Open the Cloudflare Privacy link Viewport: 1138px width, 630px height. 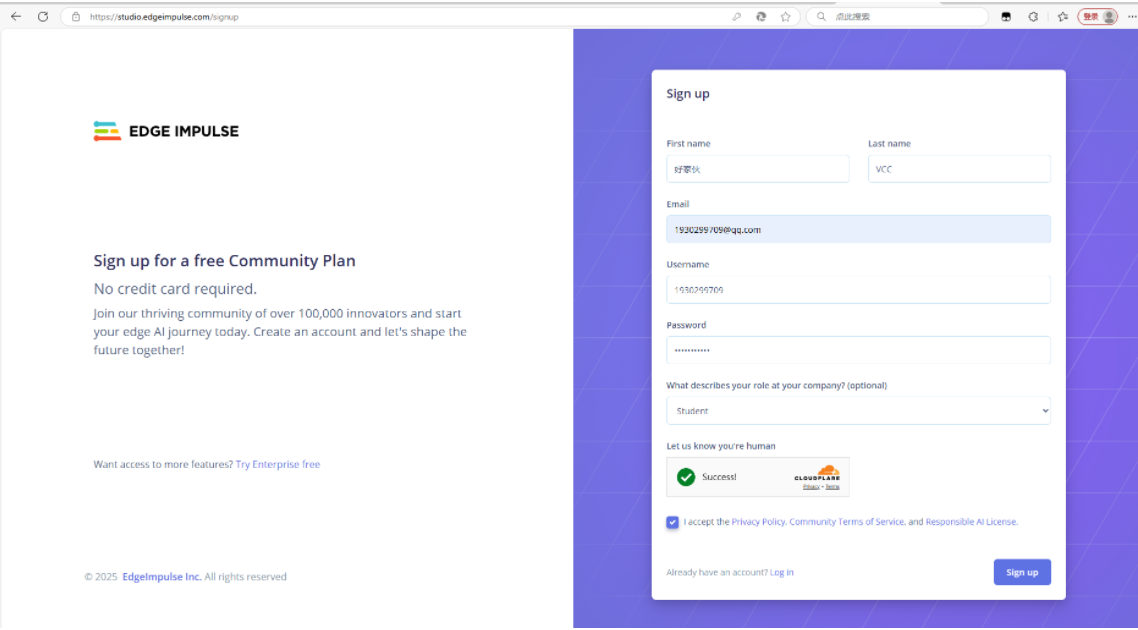tap(811, 487)
